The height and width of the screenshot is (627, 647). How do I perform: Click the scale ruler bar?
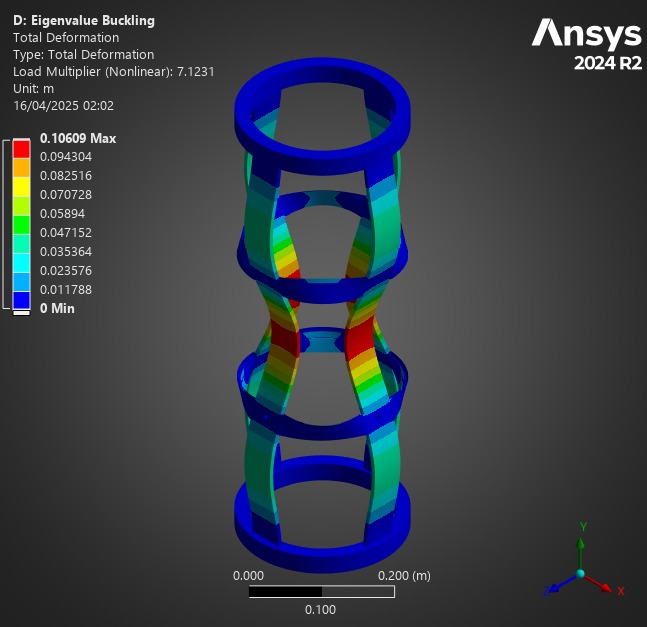(x=321, y=592)
